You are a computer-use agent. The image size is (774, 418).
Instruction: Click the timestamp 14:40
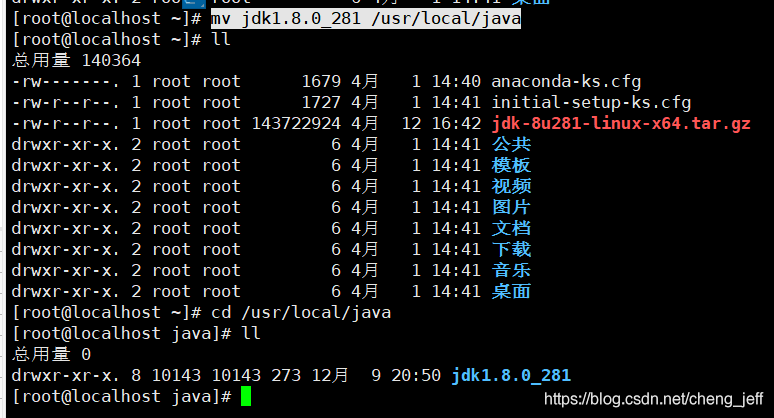456,81
